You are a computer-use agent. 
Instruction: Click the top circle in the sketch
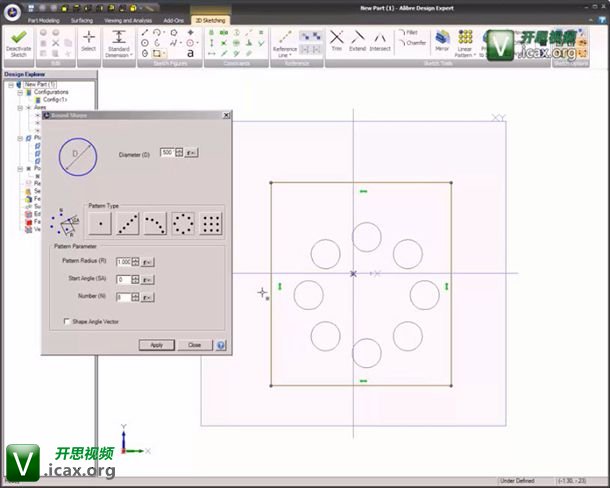coord(366,237)
